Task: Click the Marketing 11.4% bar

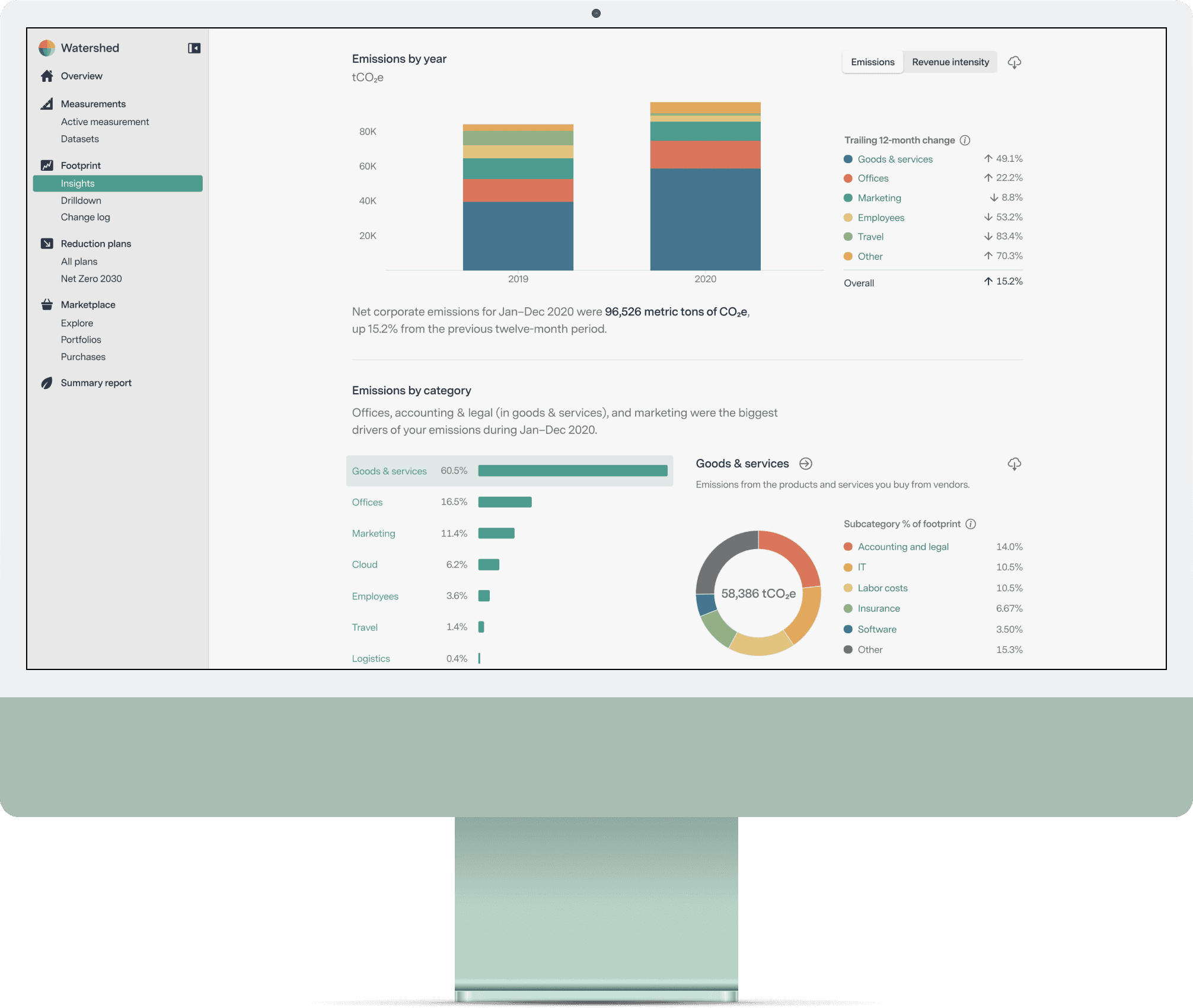Action: click(x=496, y=534)
